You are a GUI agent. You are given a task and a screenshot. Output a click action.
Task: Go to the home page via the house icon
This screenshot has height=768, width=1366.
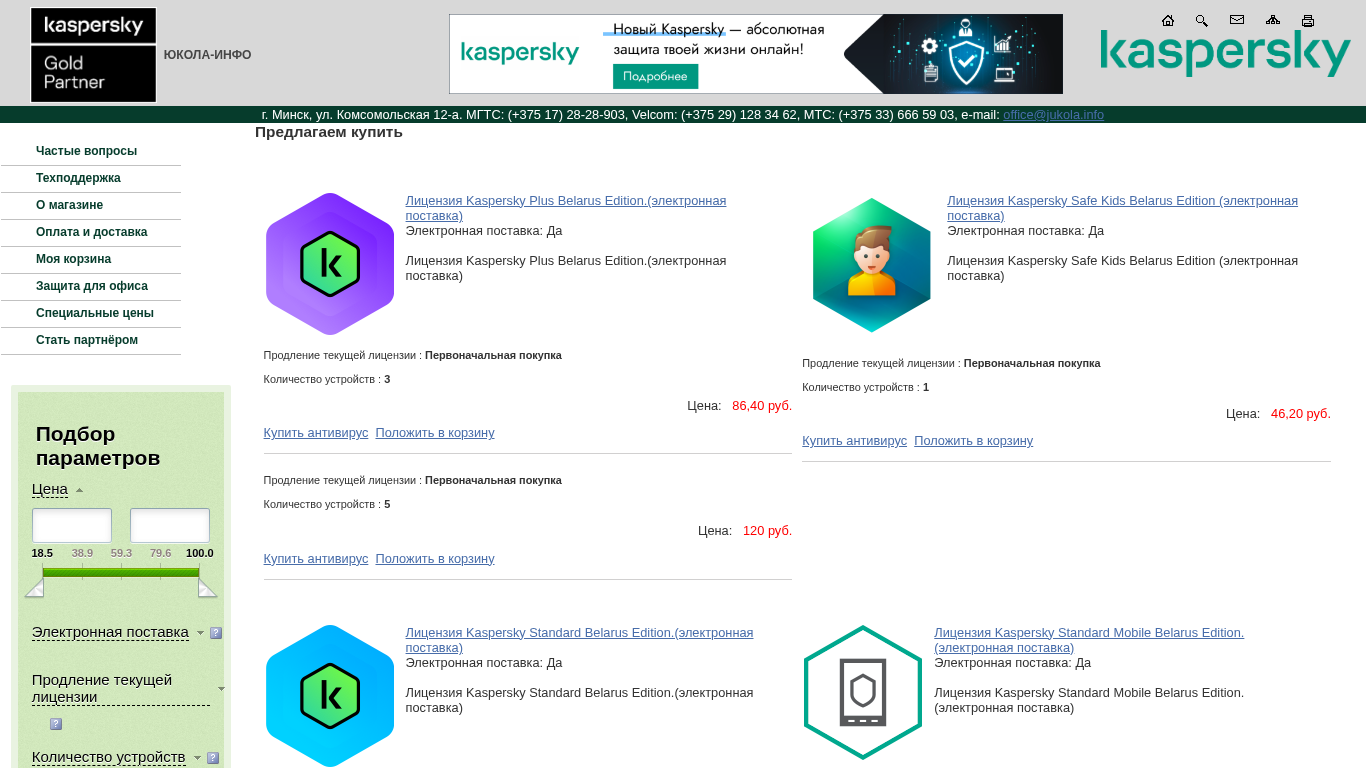pyautogui.click(x=1168, y=20)
